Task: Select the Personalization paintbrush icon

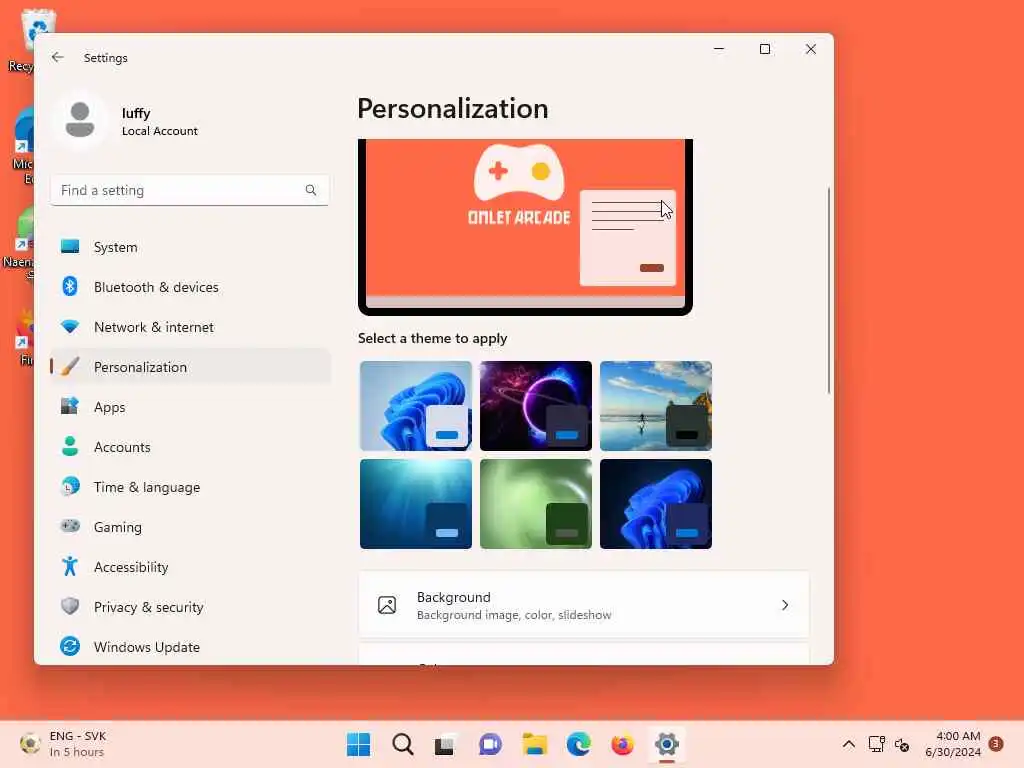Action: coord(70,366)
